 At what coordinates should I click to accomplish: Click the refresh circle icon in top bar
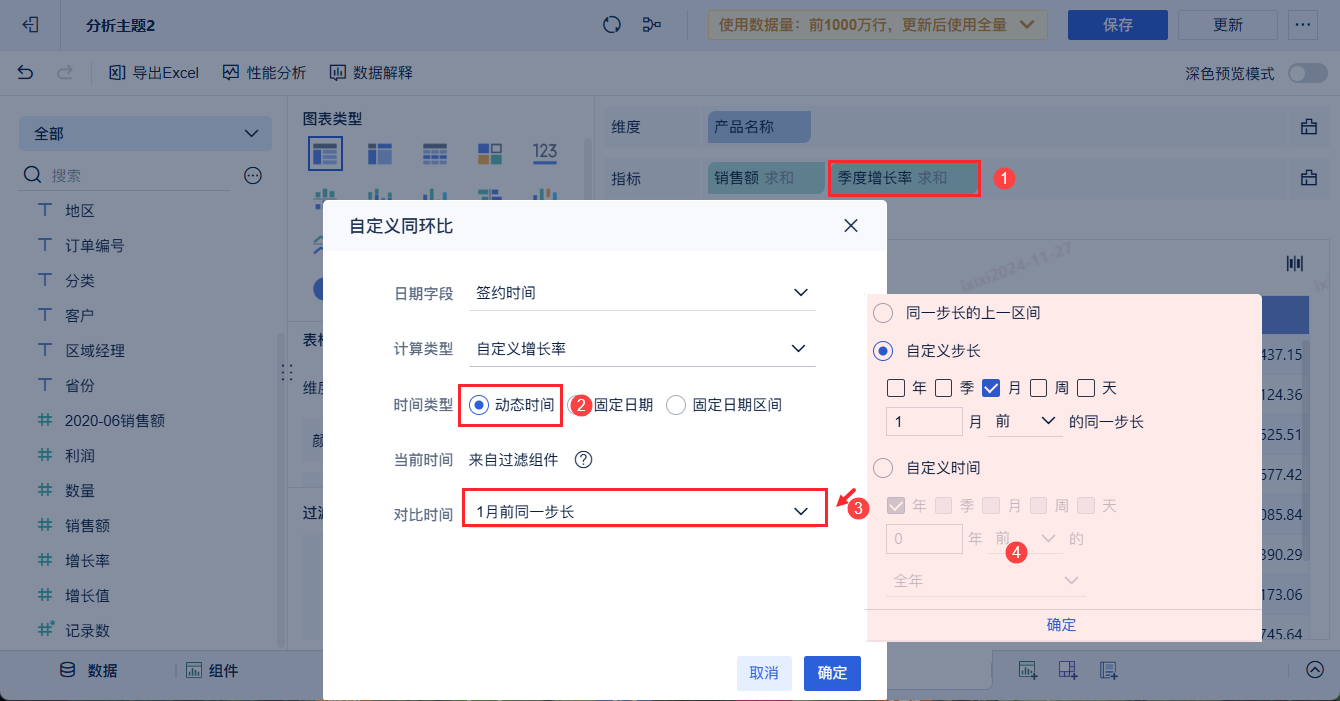pyautogui.click(x=612, y=25)
